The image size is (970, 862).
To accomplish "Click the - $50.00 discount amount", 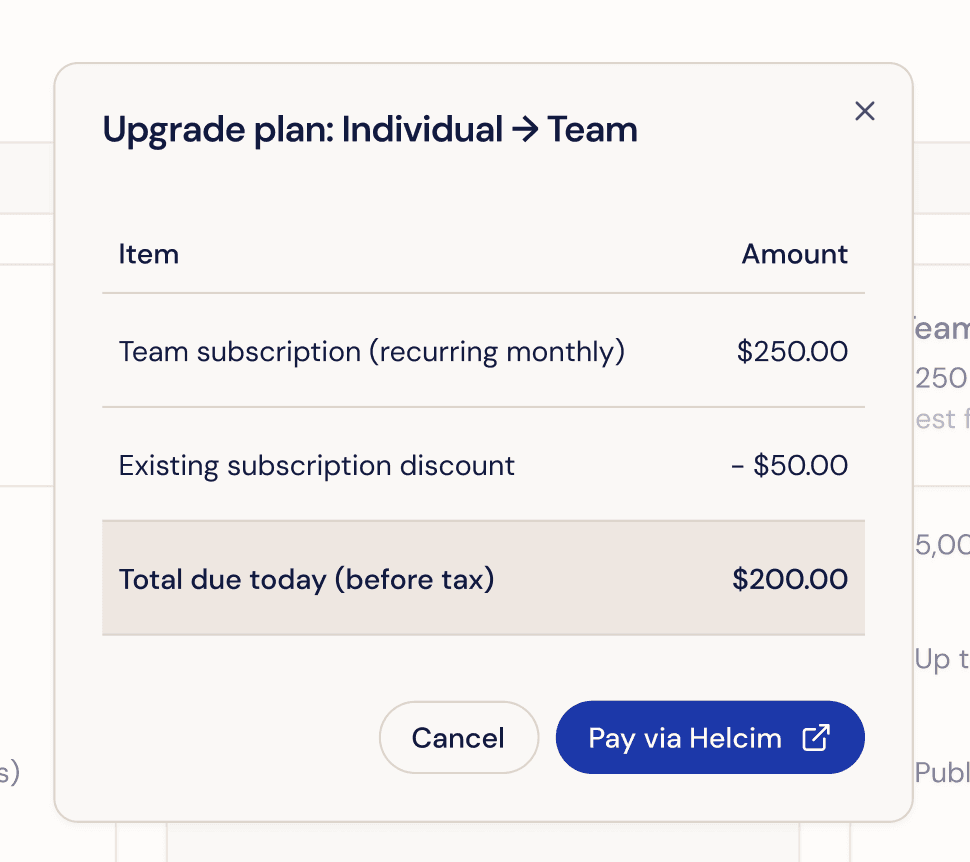I will tap(789, 466).
